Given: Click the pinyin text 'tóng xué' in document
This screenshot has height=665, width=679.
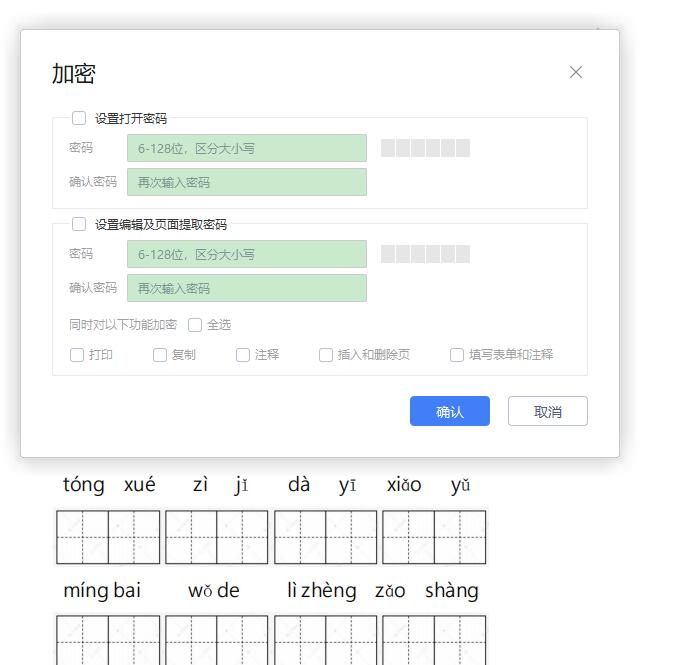Looking at the screenshot, I should coord(109,484).
